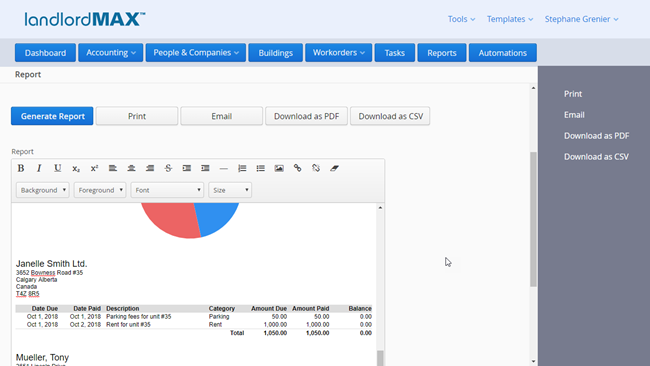Click the landlordMAX logo
This screenshot has height=366, width=650.
pos(85,19)
